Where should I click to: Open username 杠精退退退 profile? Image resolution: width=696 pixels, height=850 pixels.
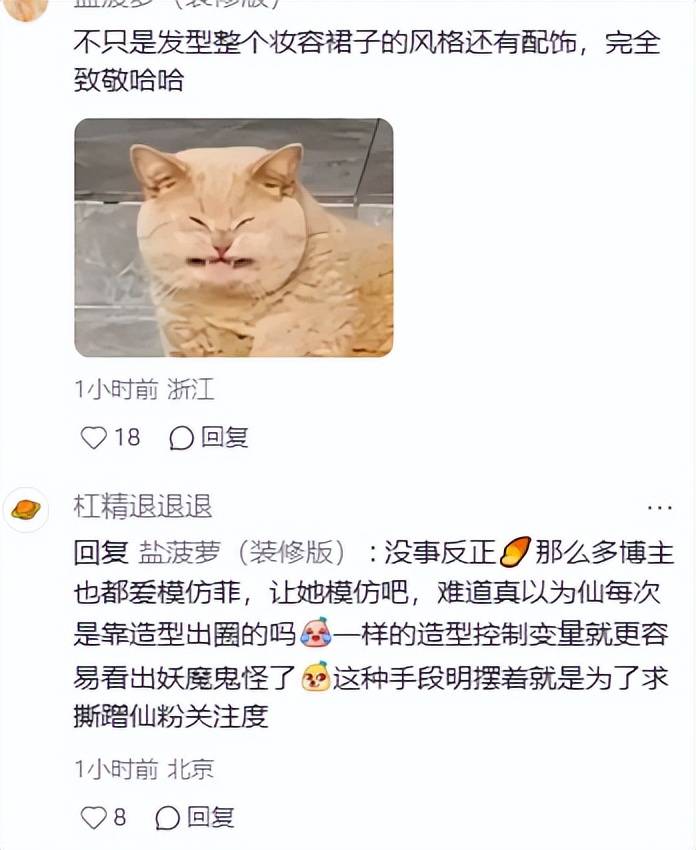143,506
